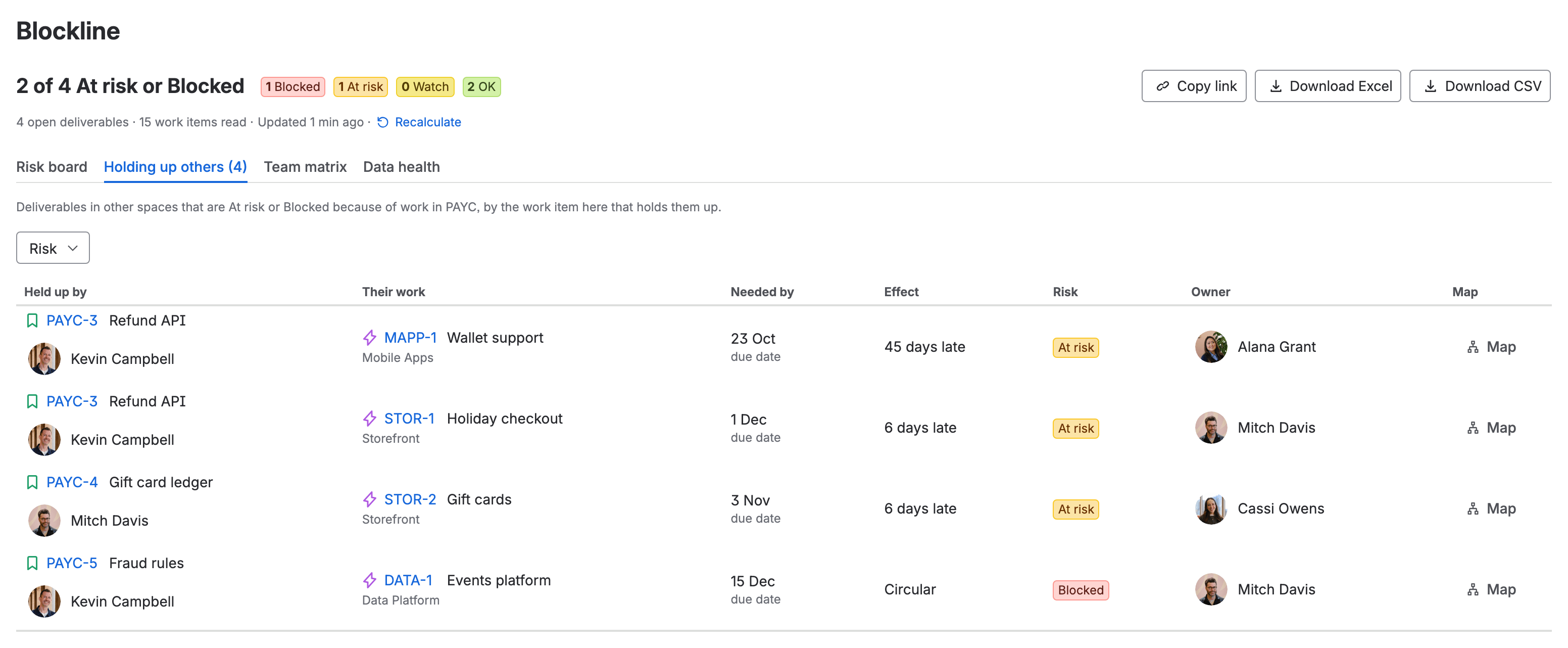Viewport: 1568px width, 648px height.
Task: Click the '45 days late' effect text
Action: click(924, 347)
